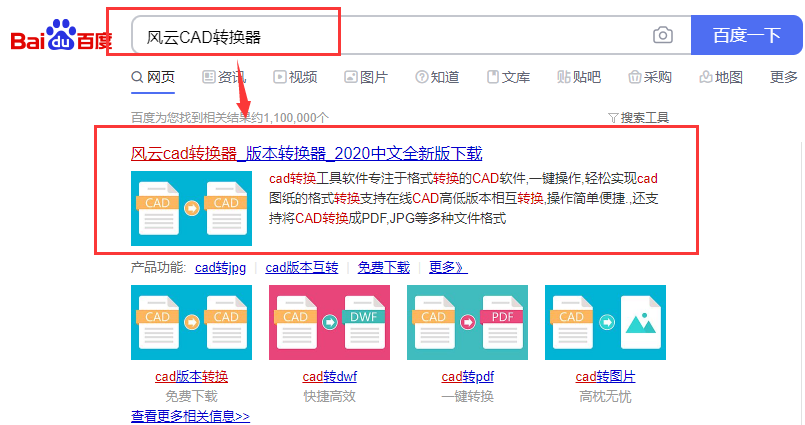Open the 贴吧 tab
The width and height of the screenshot is (805, 425).
pyautogui.click(x=579, y=78)
